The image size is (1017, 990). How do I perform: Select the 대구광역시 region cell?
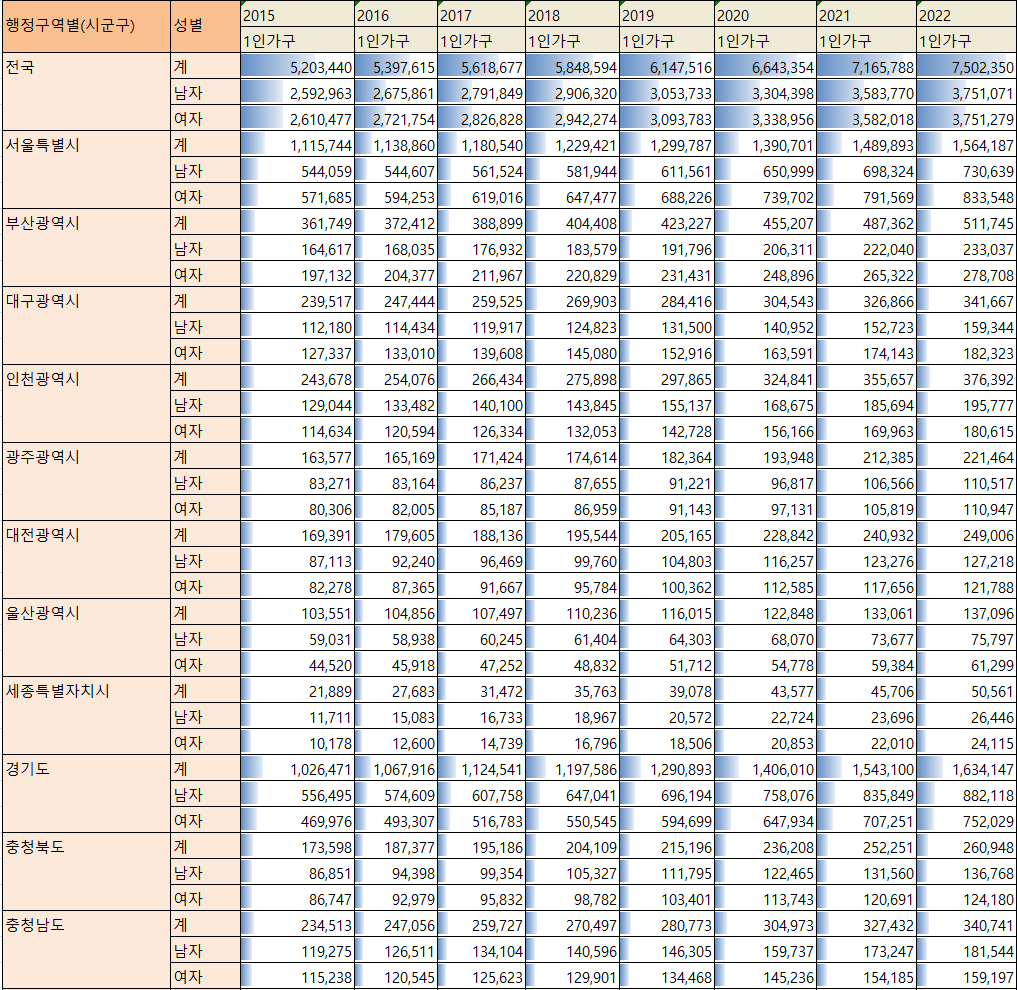[x=86, y=325]
